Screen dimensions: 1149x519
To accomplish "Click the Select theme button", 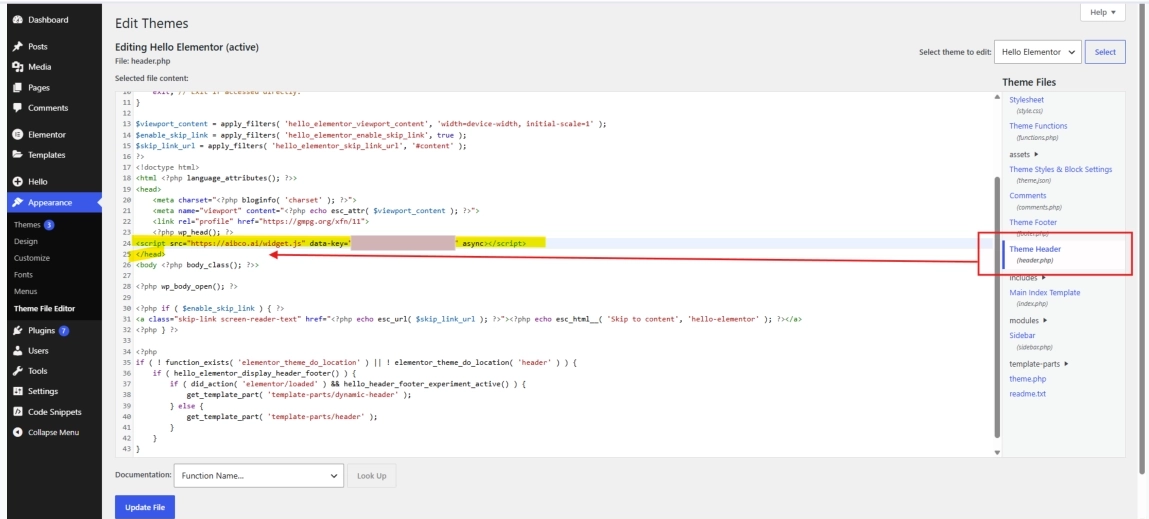I will (x=1105, y=52).
